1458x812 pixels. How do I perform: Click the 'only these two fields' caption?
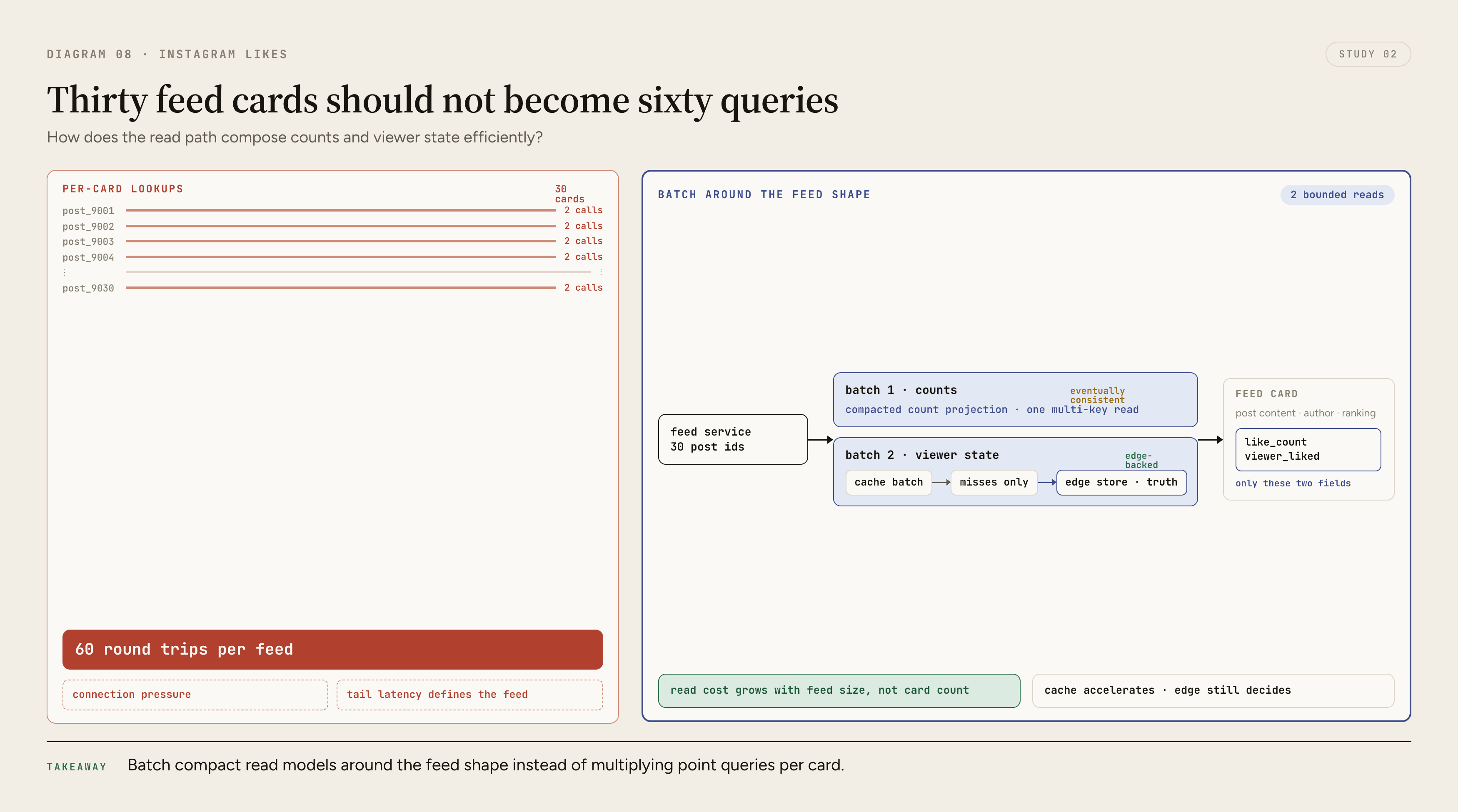click(1293, 483)
